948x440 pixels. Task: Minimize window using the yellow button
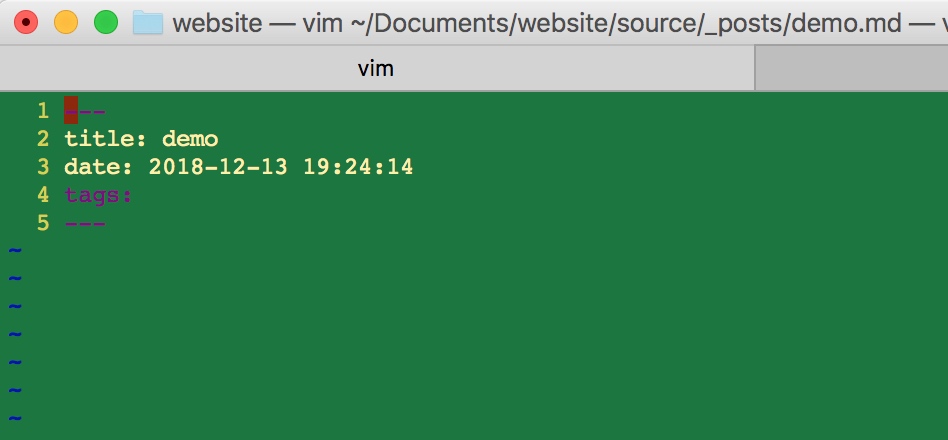point(66,22)
